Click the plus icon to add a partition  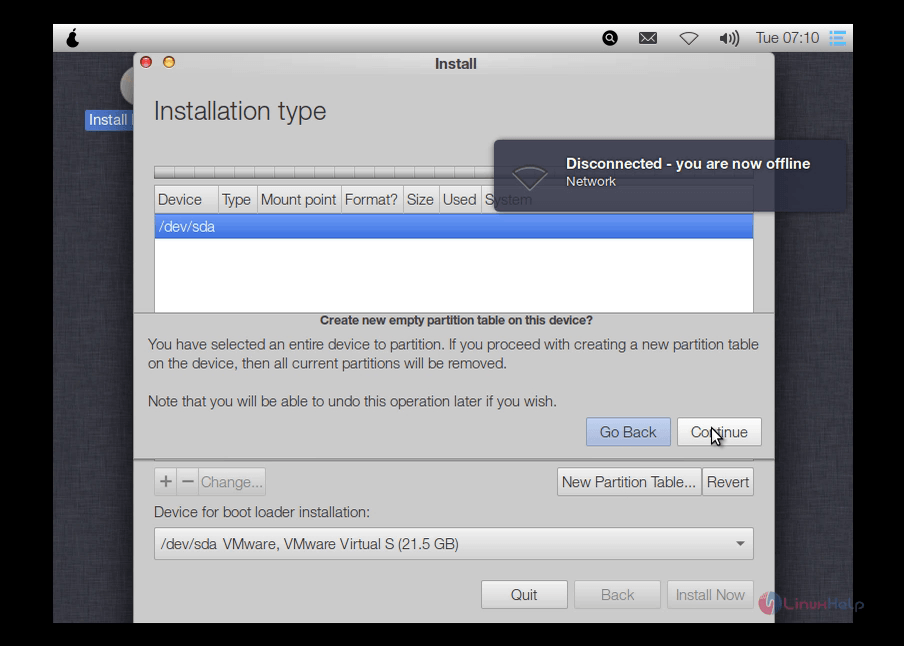pyautogui.click(x=165, y=481)
